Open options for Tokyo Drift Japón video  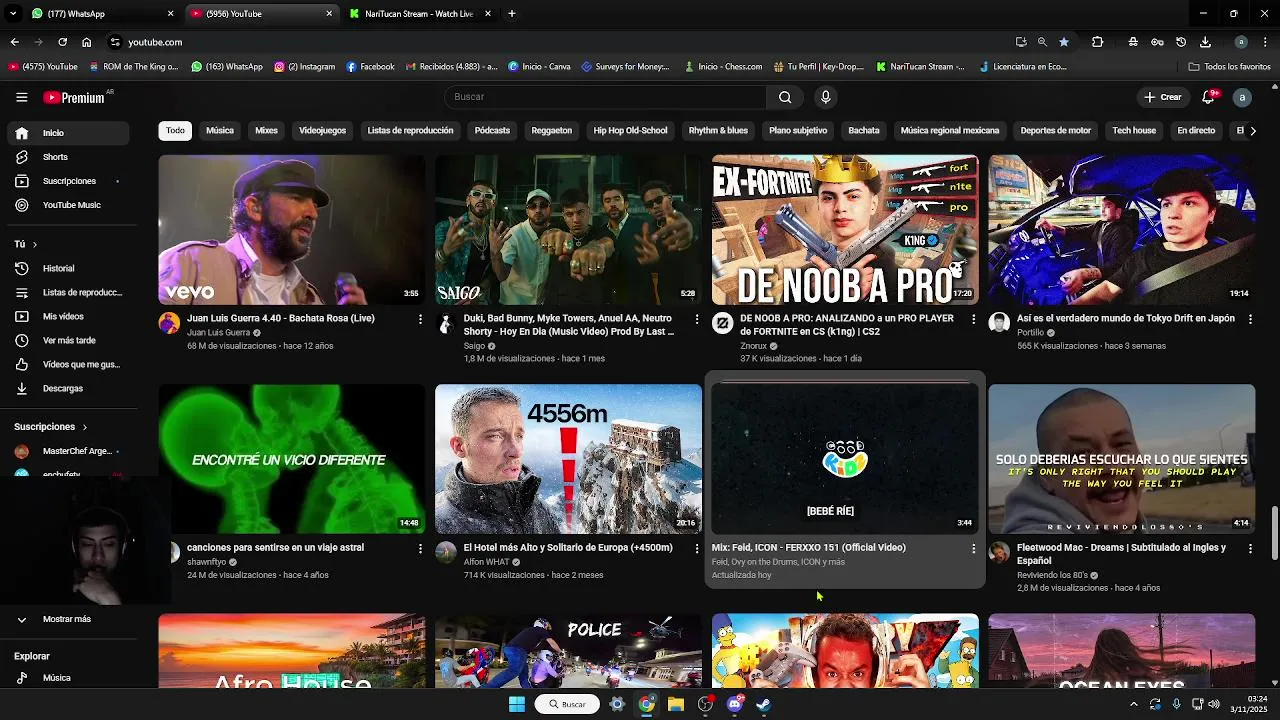tap(1250, 319)
